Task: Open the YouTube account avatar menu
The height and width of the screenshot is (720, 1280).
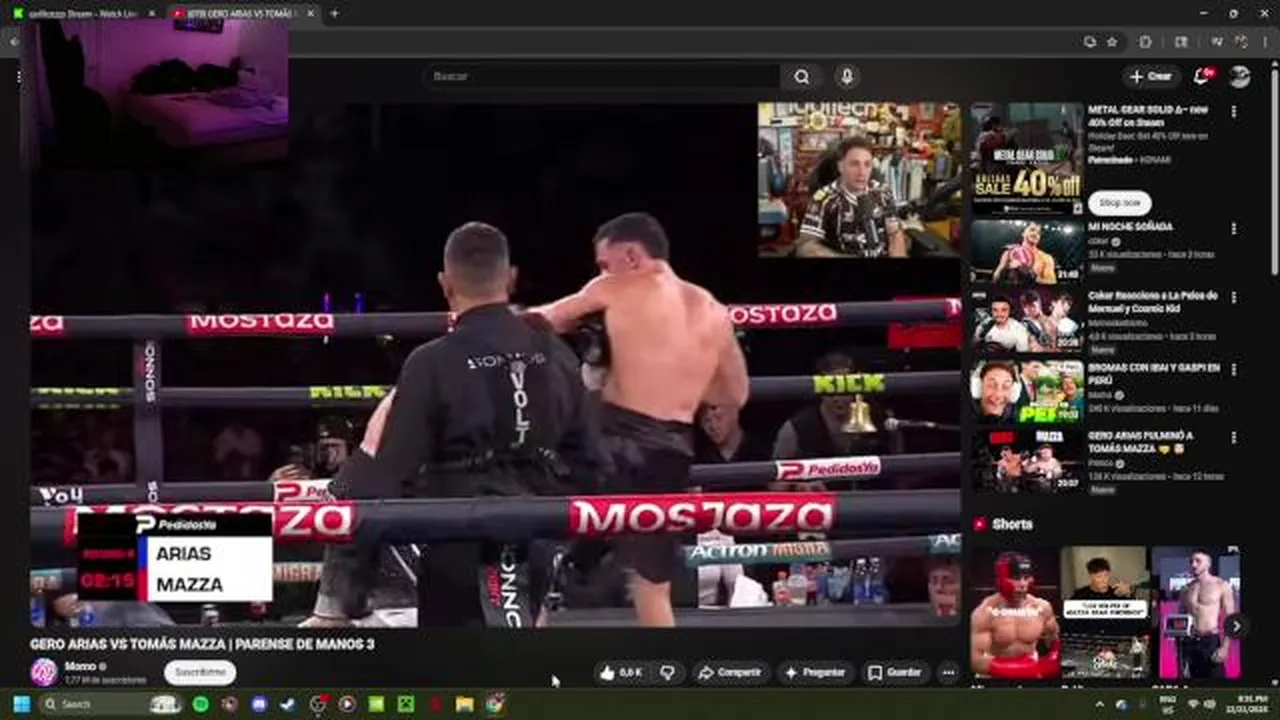Action: 1240,77
